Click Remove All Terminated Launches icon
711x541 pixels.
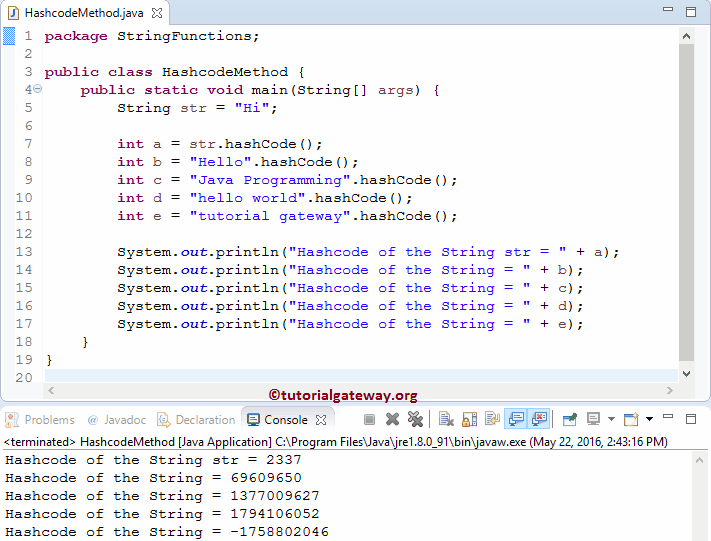point(415,420)
